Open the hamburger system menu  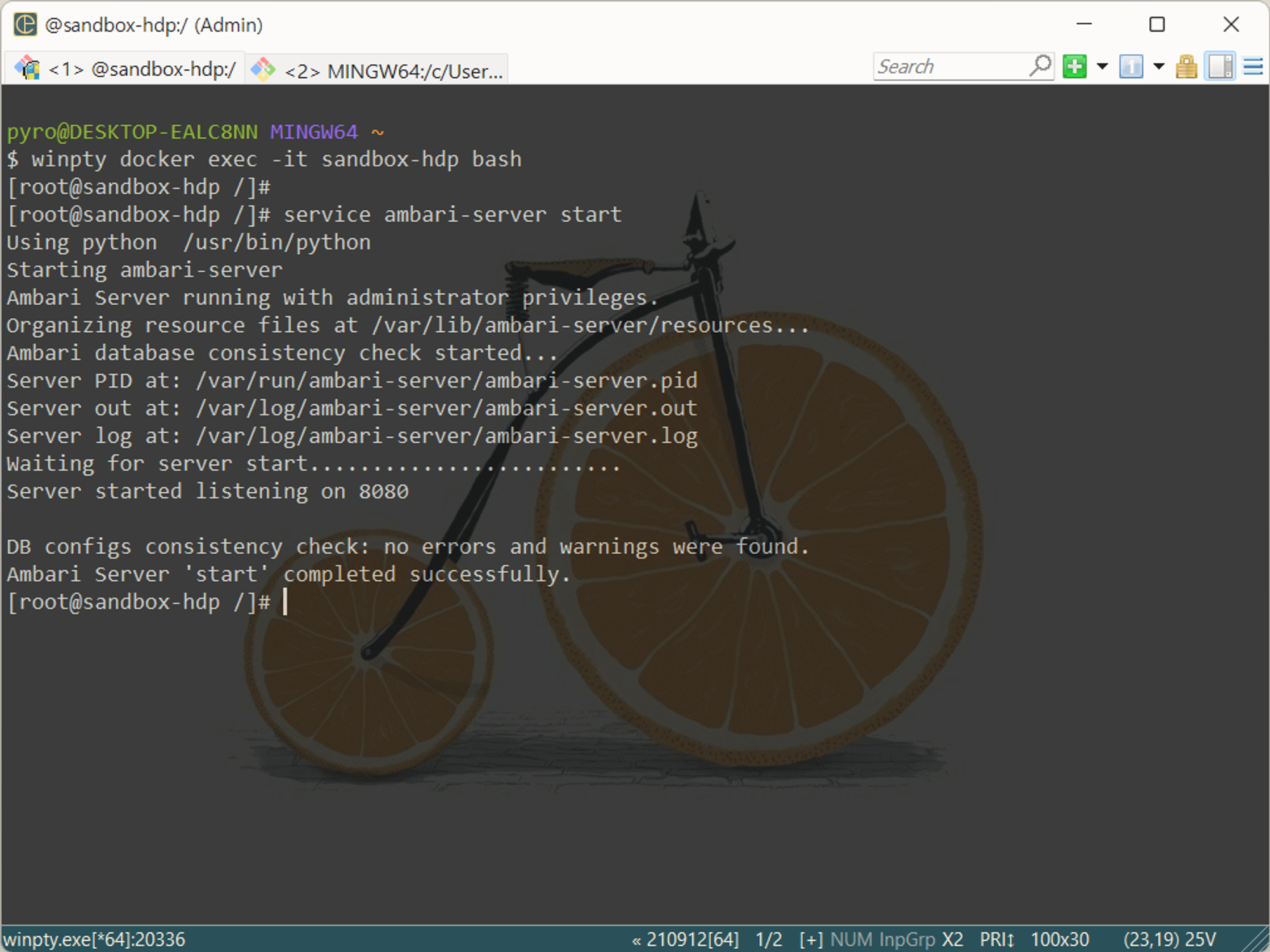(1253, 66)
